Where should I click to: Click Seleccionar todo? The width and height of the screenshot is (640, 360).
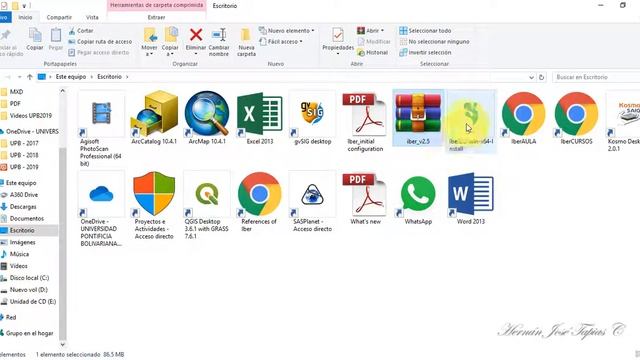[425, 31]
